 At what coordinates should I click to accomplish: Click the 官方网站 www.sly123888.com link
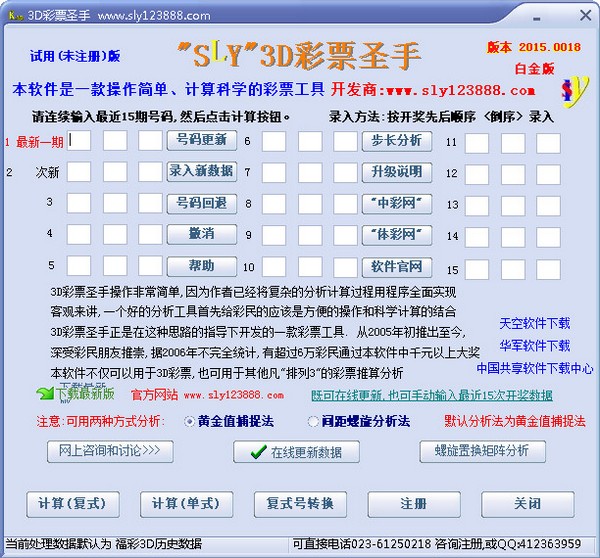tap(207, 395)
